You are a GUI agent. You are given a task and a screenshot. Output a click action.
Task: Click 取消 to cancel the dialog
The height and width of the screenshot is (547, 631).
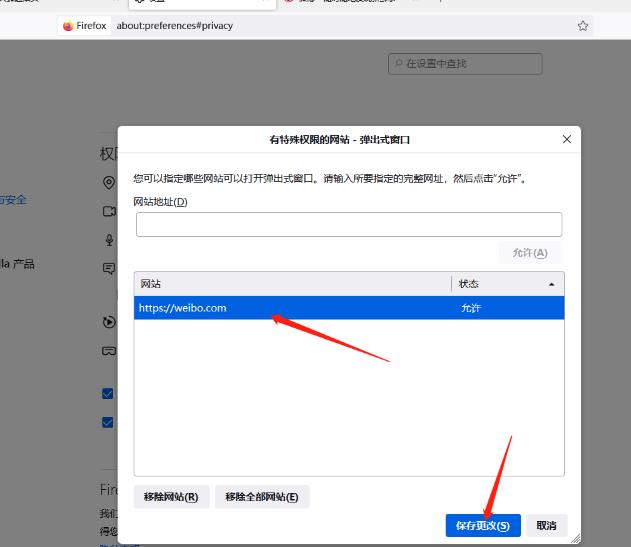pos(546,525)
